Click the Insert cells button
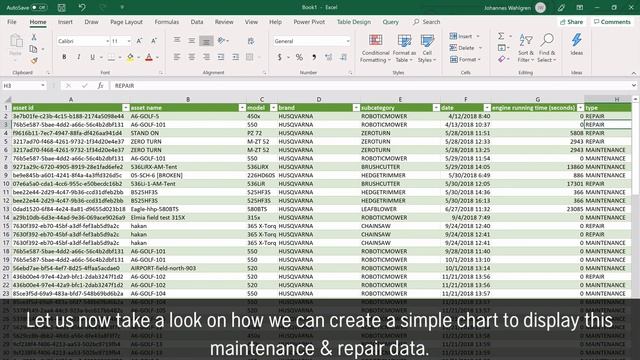Screen dimensions: 640x360 (x=464, y=36)
